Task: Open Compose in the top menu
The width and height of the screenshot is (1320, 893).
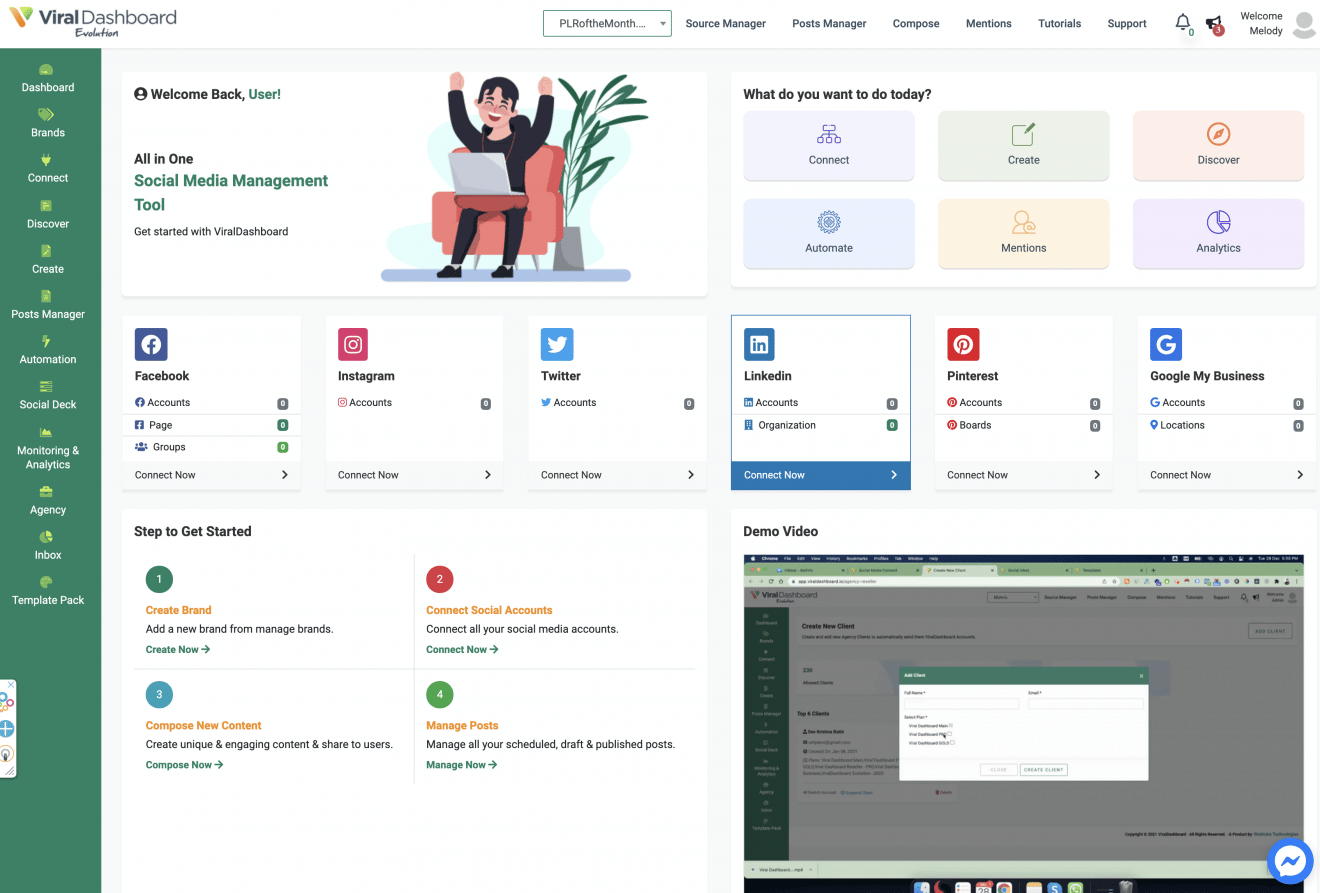Action: 916,23
